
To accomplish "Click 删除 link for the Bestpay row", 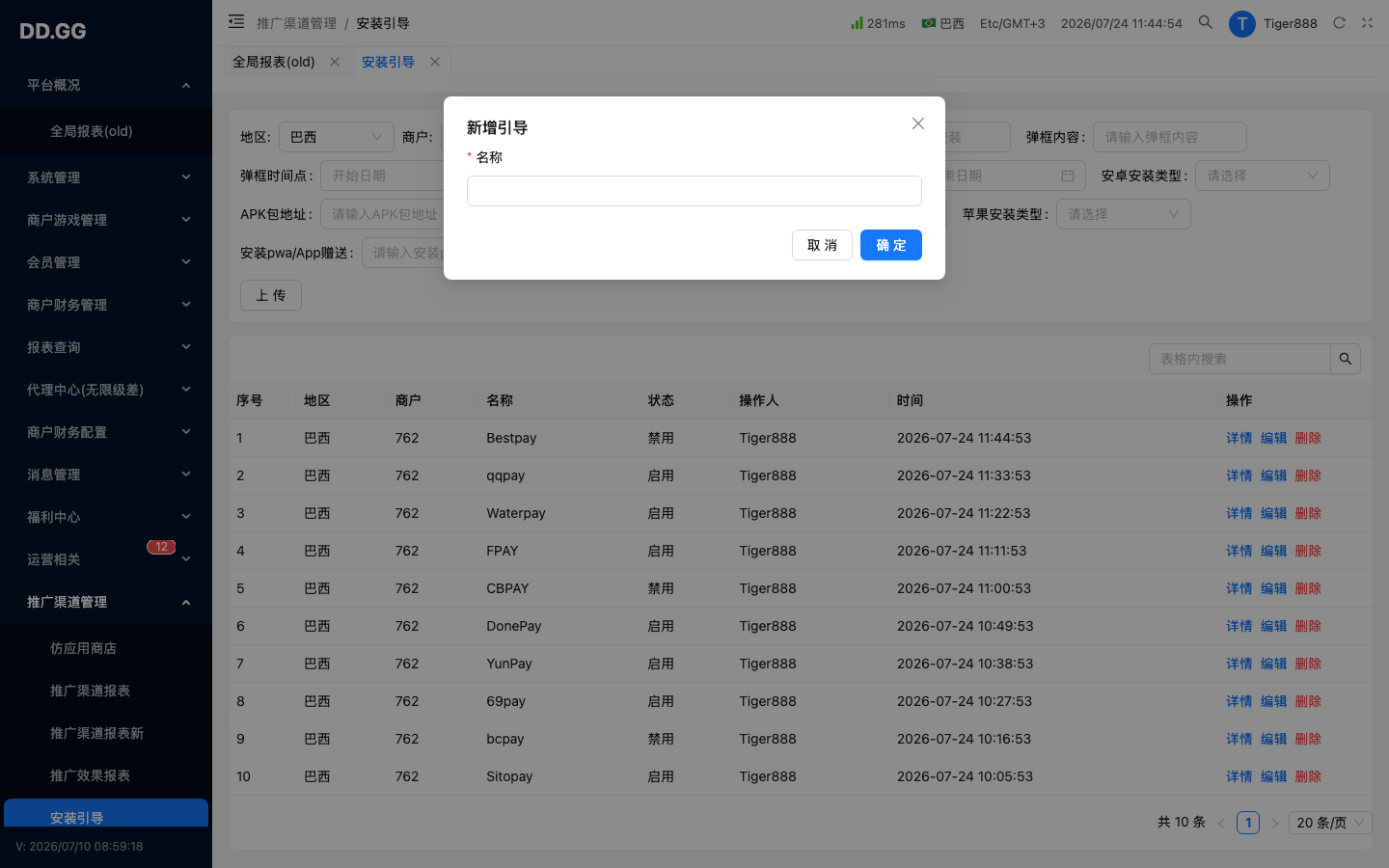I will coord(1308,438).
